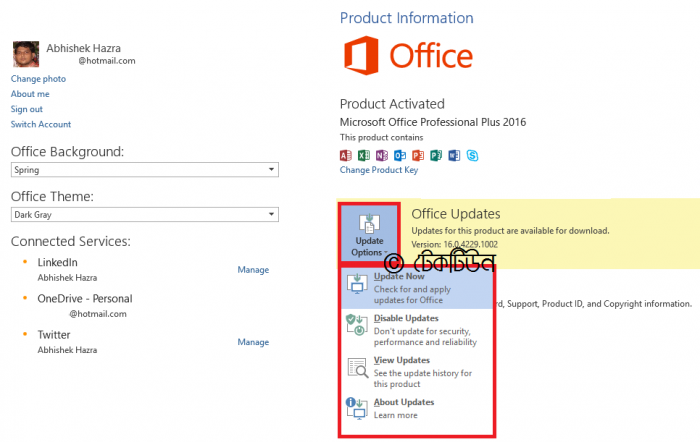Click the Change photo link
700x442 pixels.
(38, 79)
